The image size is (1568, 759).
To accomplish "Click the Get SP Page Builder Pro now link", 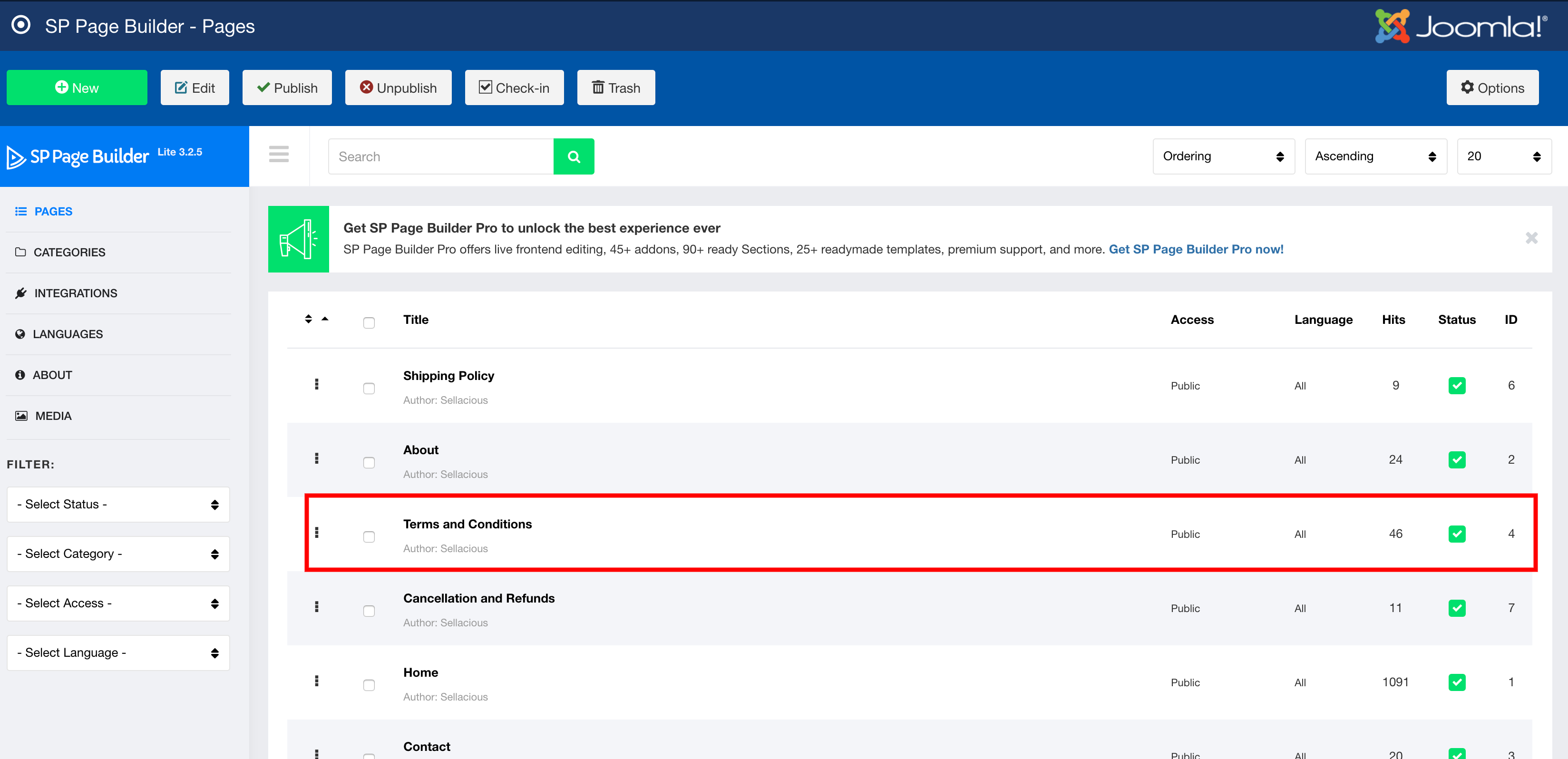I will 1196,249.
